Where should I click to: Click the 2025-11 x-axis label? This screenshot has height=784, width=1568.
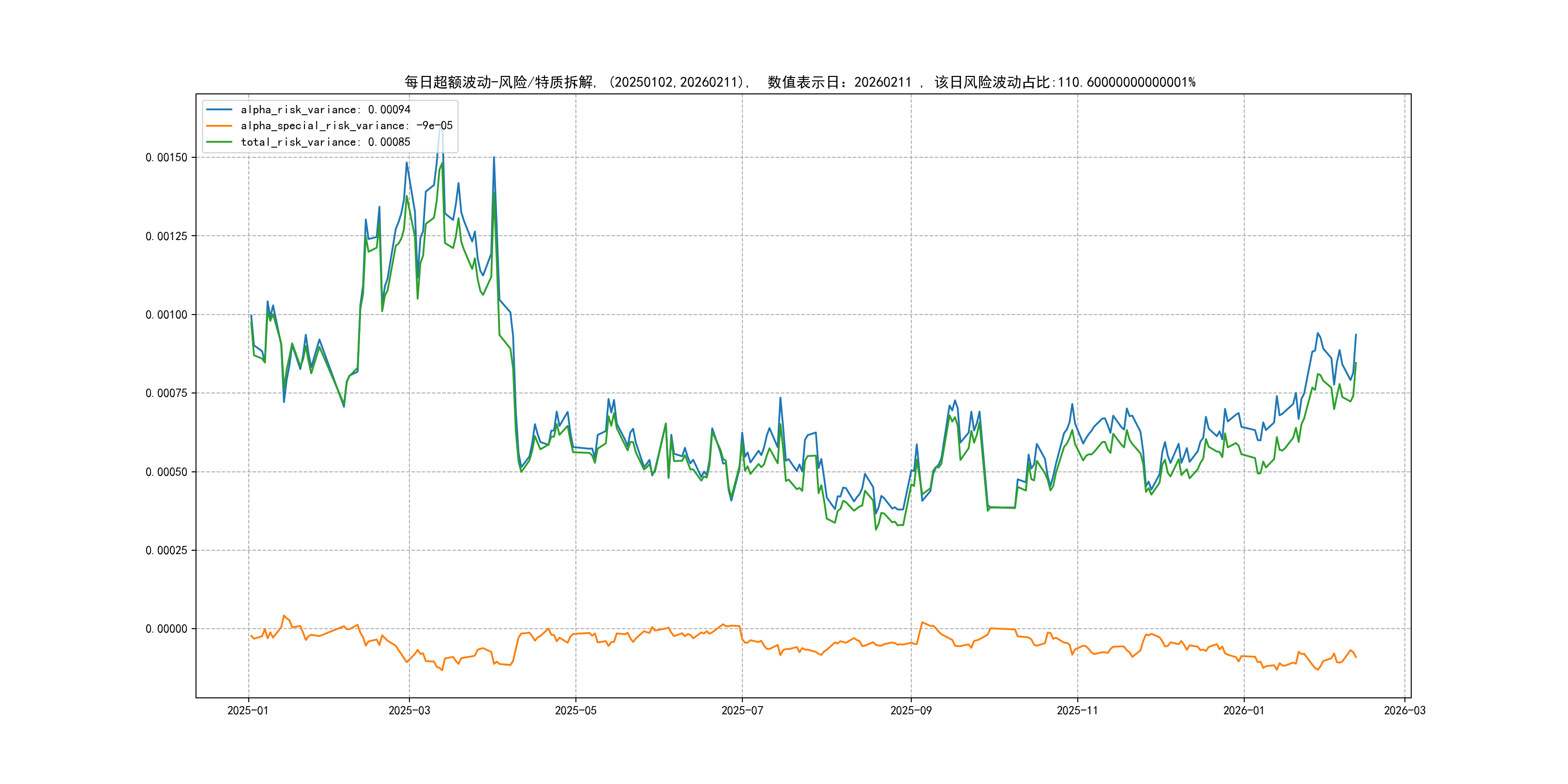point(1077,710)
